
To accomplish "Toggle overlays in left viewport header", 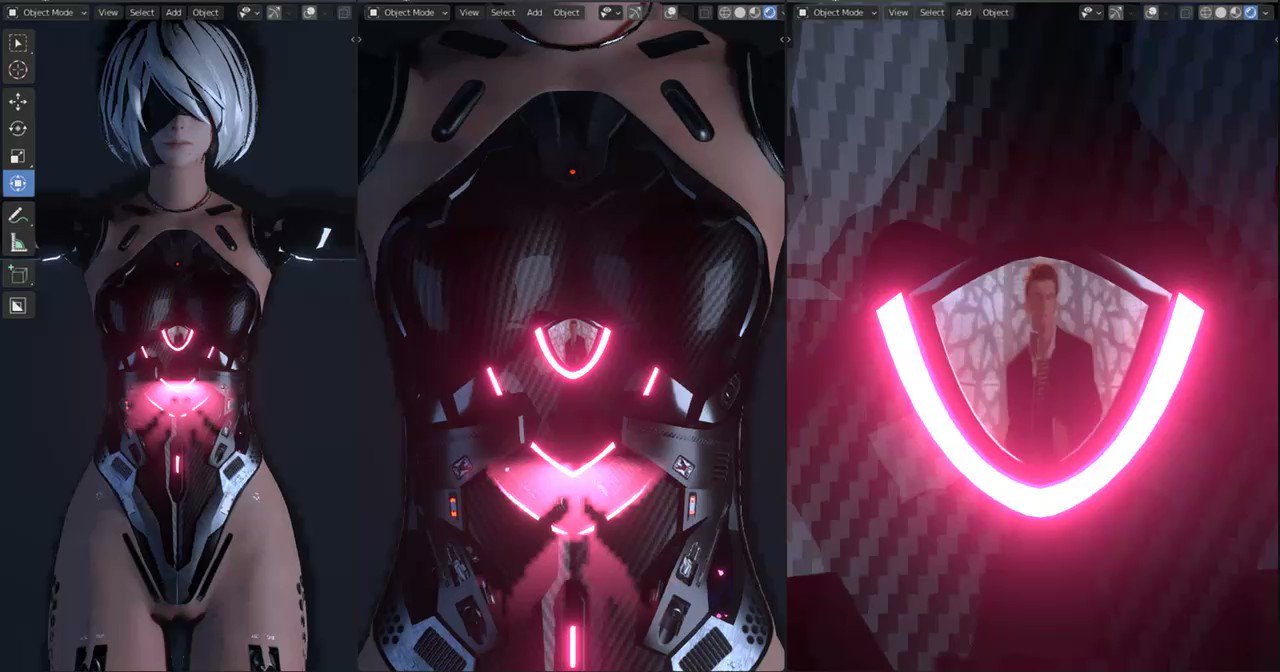I will coord(310,12).
